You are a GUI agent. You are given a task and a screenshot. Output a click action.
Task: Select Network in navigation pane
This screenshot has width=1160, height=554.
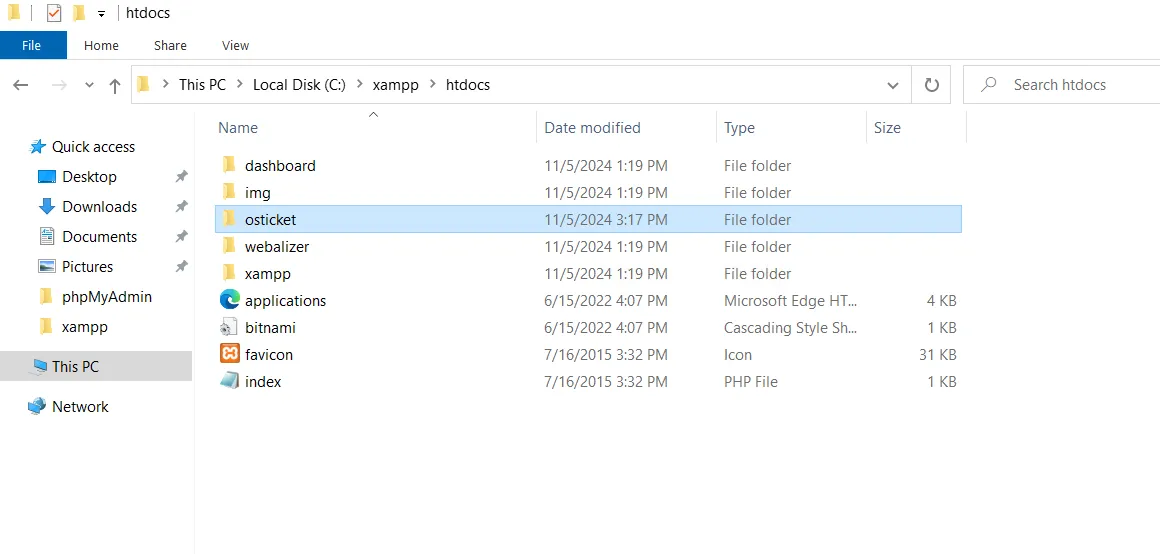coord(80,407)
